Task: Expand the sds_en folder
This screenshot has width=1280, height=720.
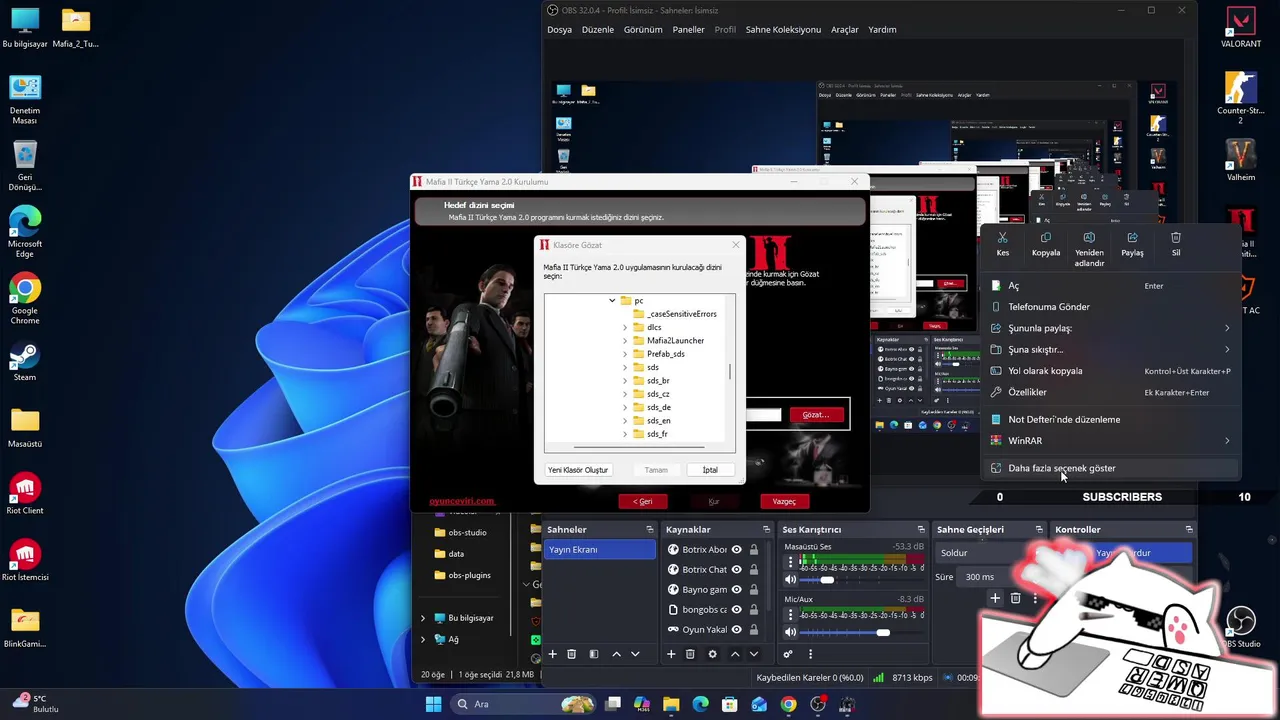Action: (x=625, y=421)
